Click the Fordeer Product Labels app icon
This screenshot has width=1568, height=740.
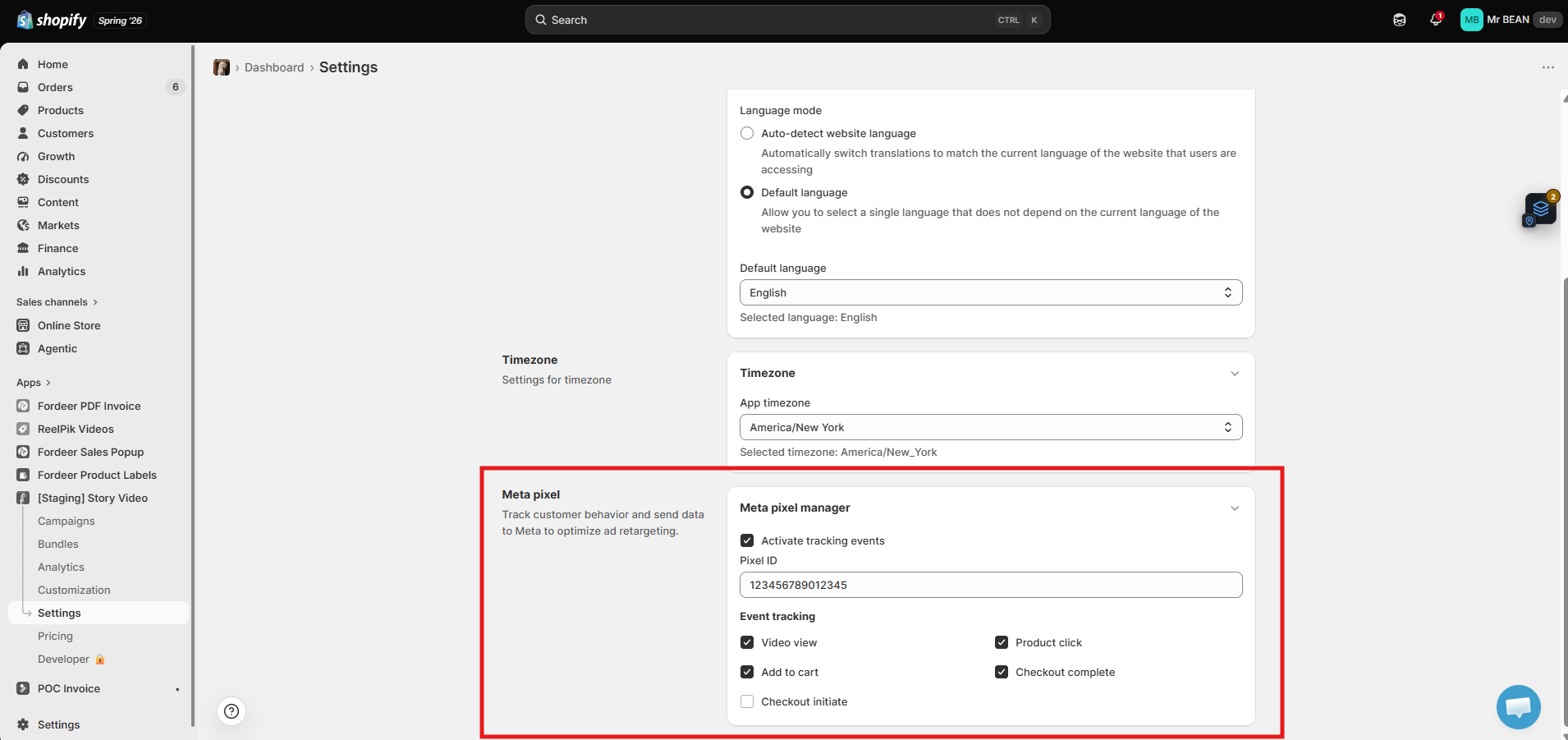23,475
